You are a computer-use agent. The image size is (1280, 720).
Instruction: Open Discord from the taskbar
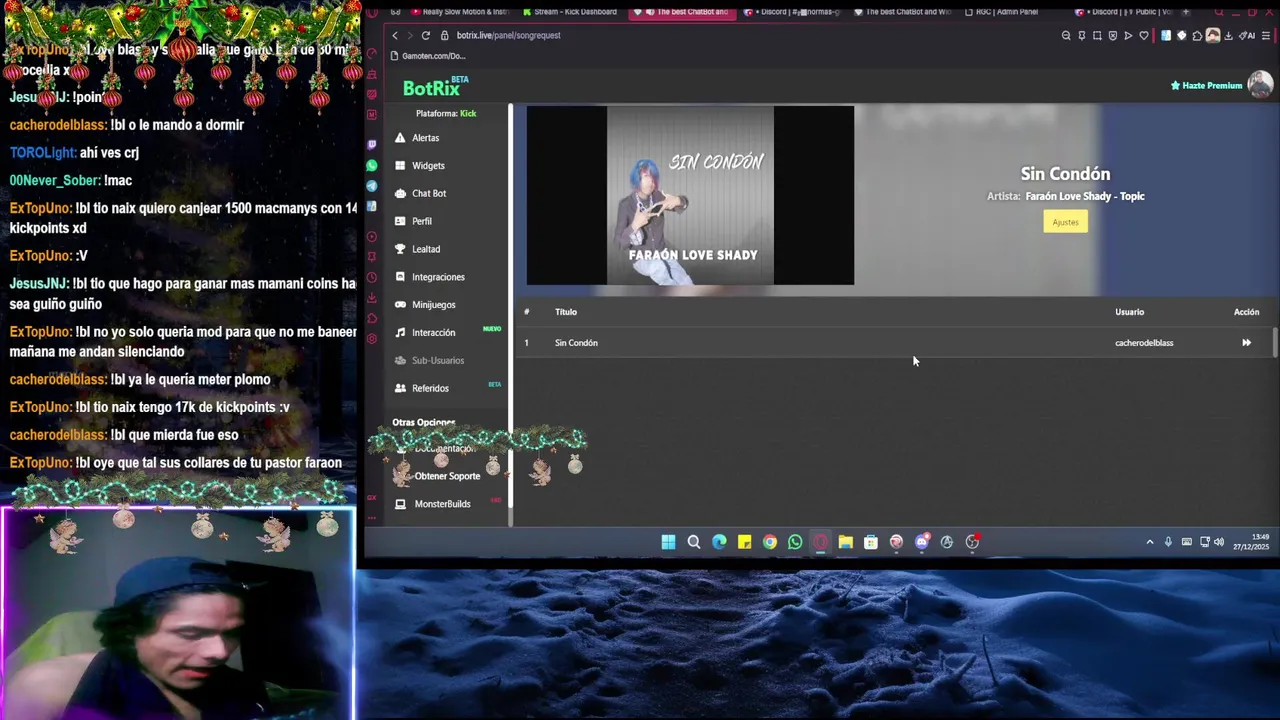coord(922,542)
